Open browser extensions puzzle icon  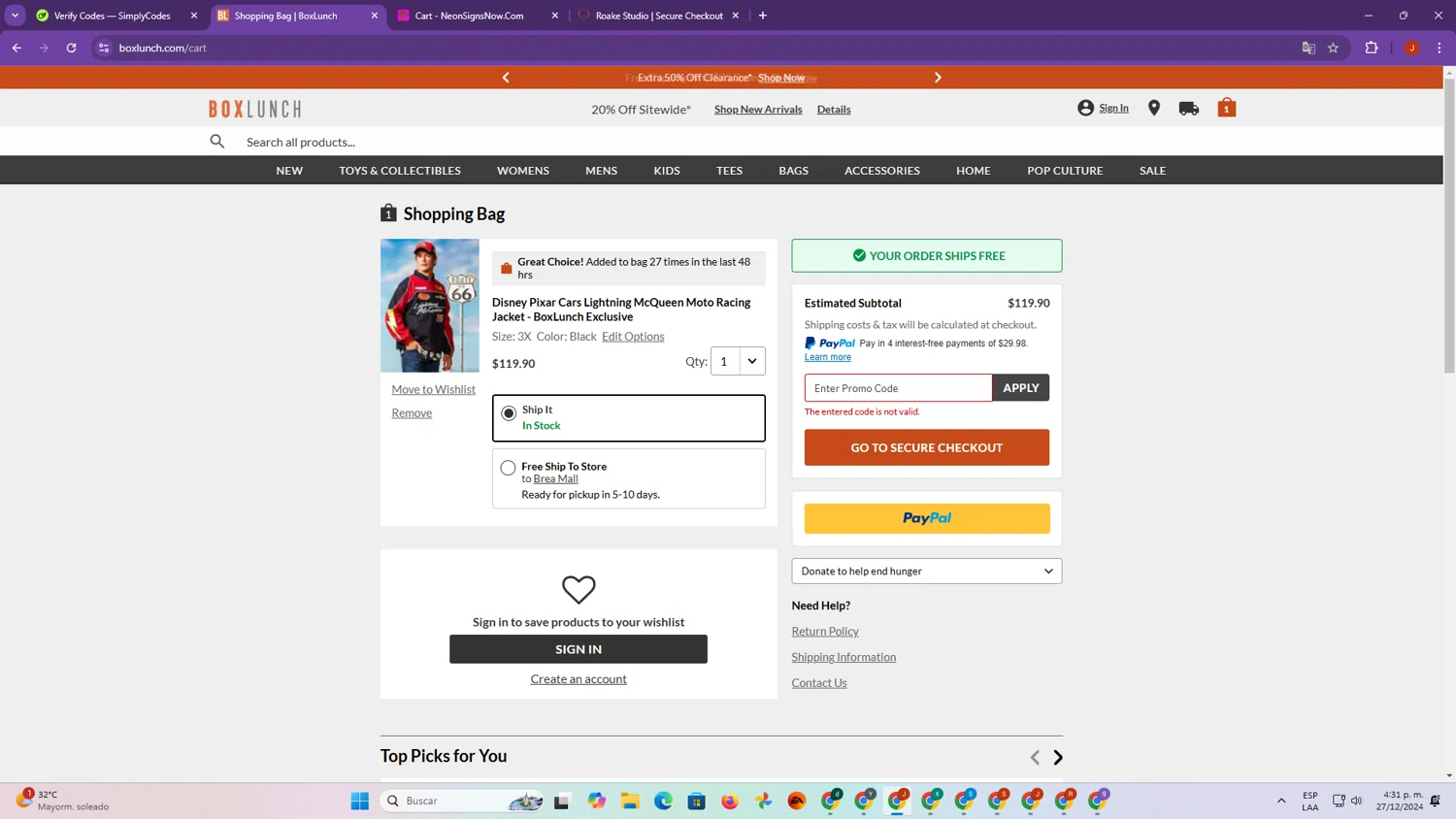1372,48
